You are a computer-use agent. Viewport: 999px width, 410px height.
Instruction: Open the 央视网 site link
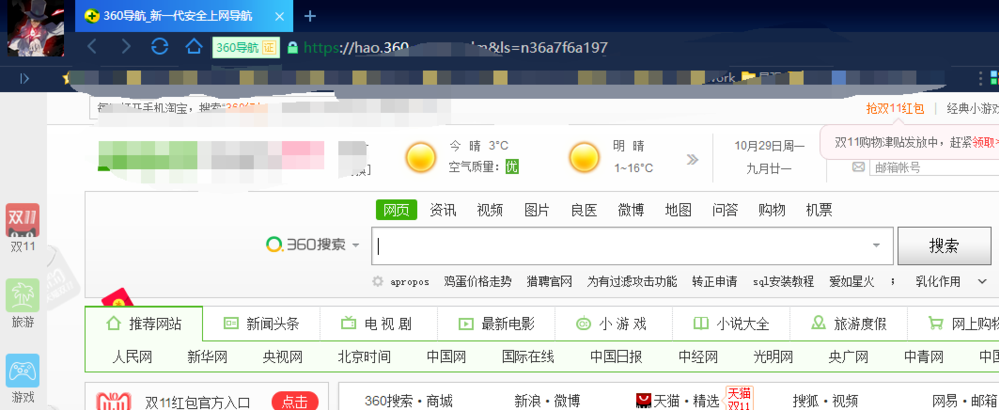pyautogui.click(x=283, y=357)
